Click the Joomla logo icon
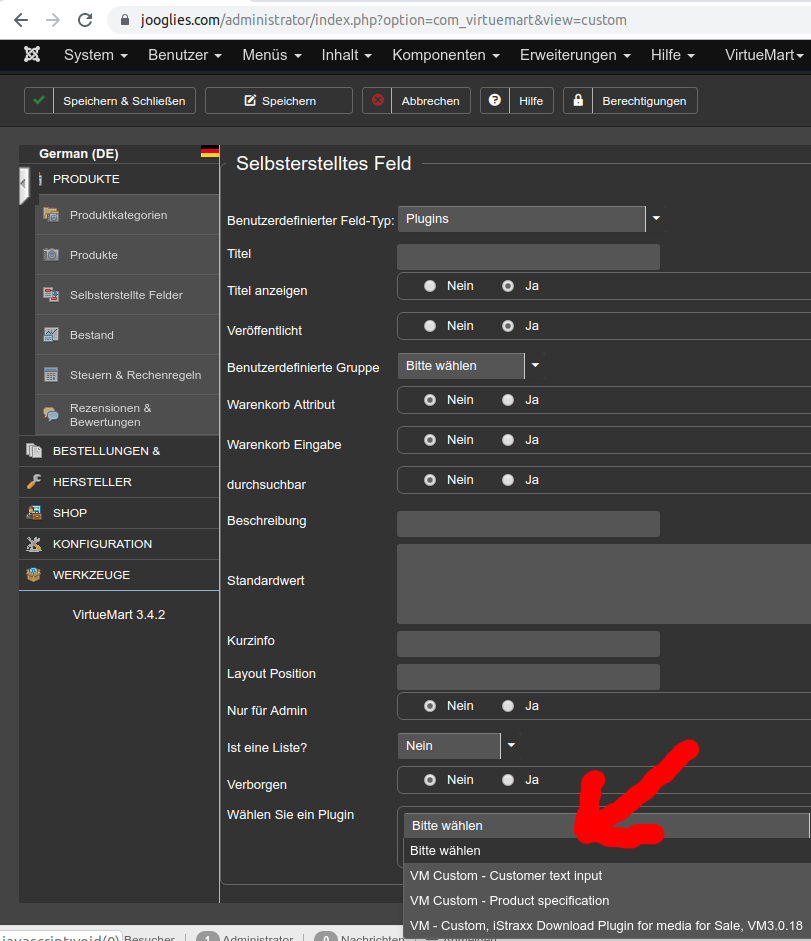The height and width of the screenshot is (941, 811). (33, 55)
